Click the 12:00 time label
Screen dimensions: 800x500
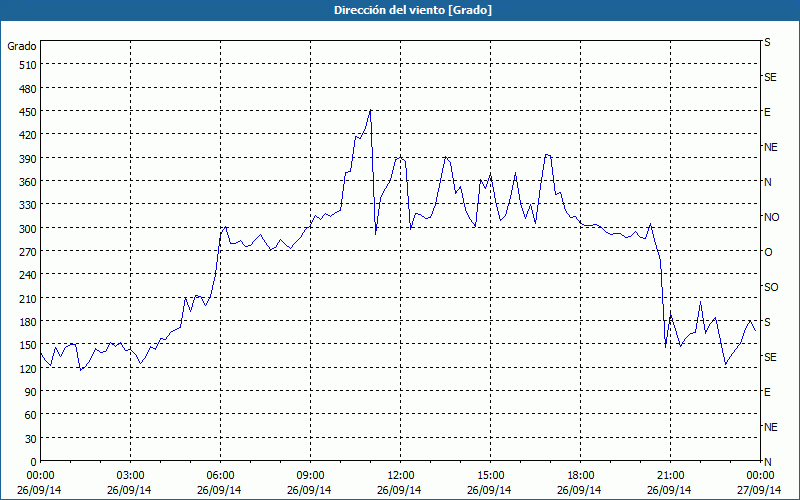click(x=401, y=476)
